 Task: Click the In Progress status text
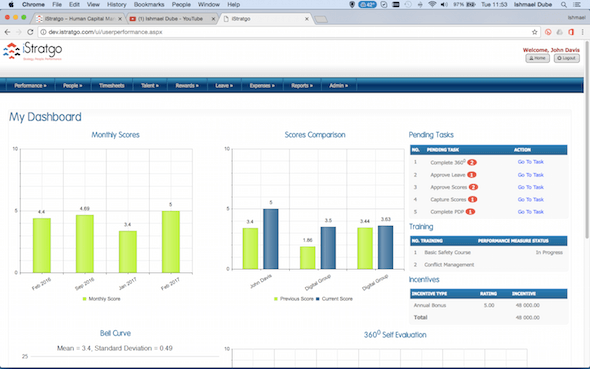[x=549, y=252]
